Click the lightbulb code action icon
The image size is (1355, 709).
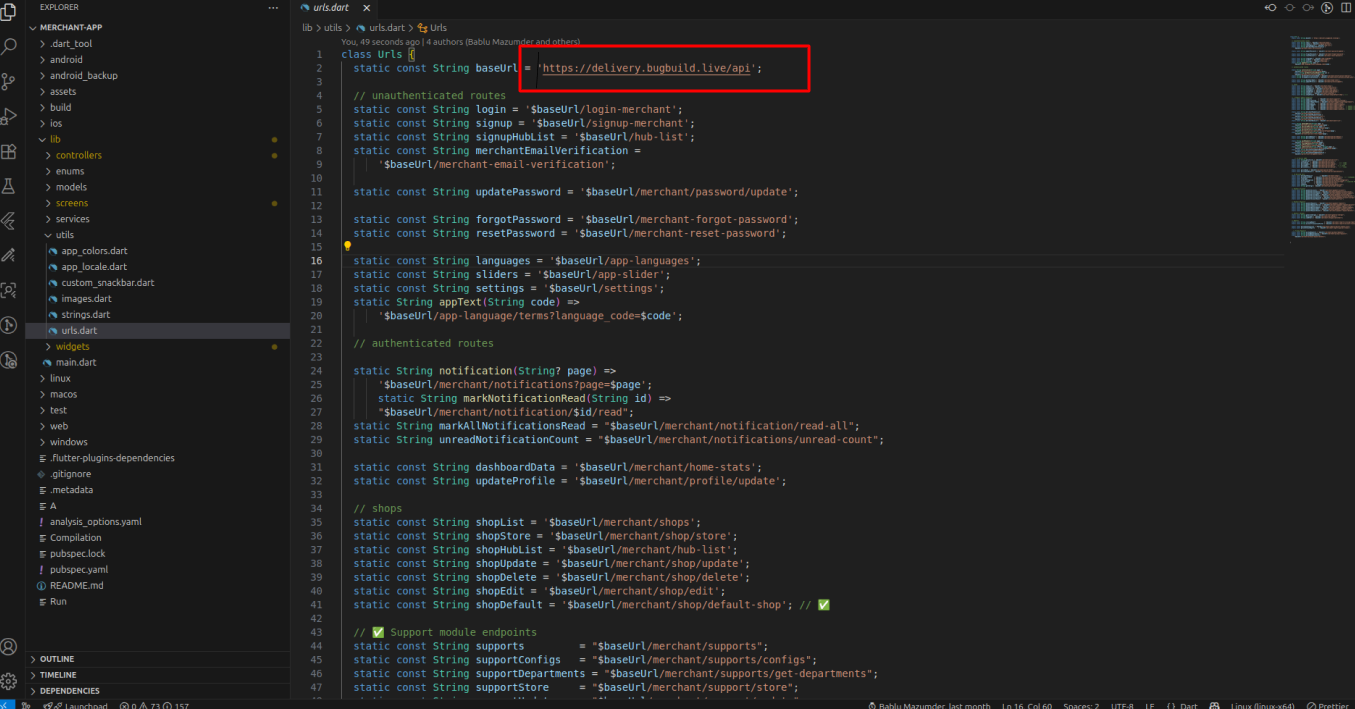(348, 246)
